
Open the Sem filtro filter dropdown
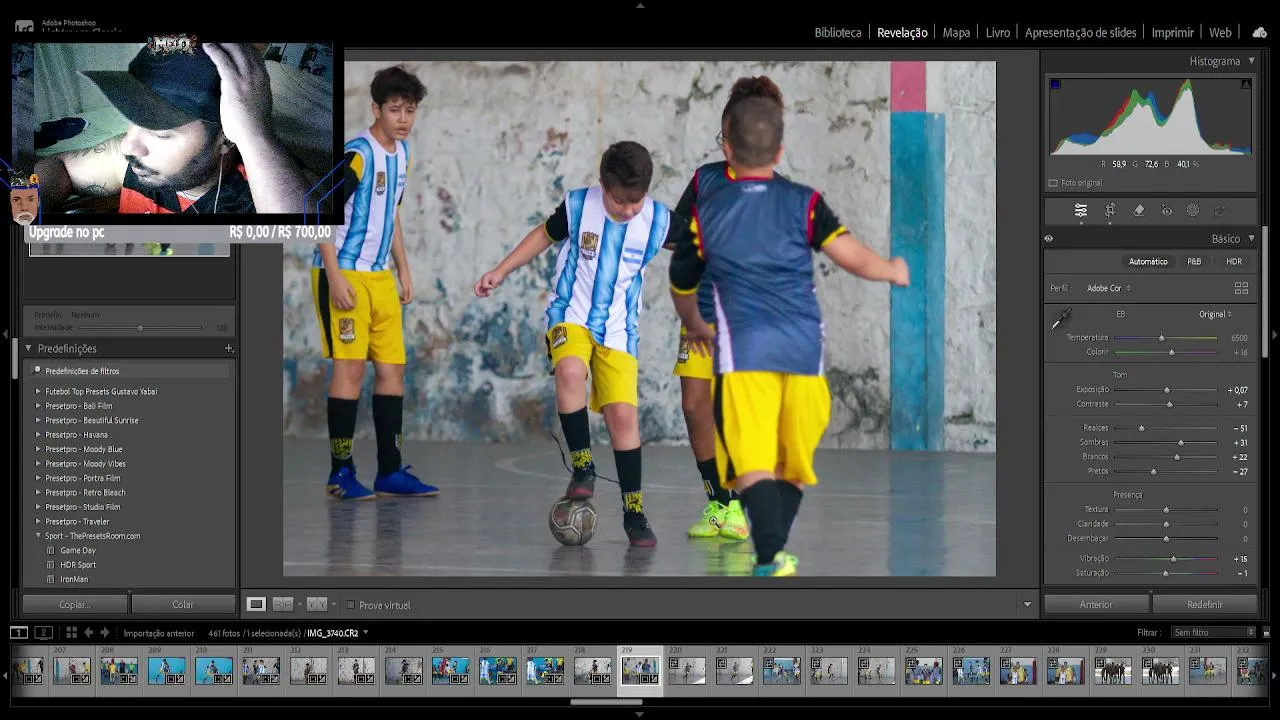(1214, 632)
